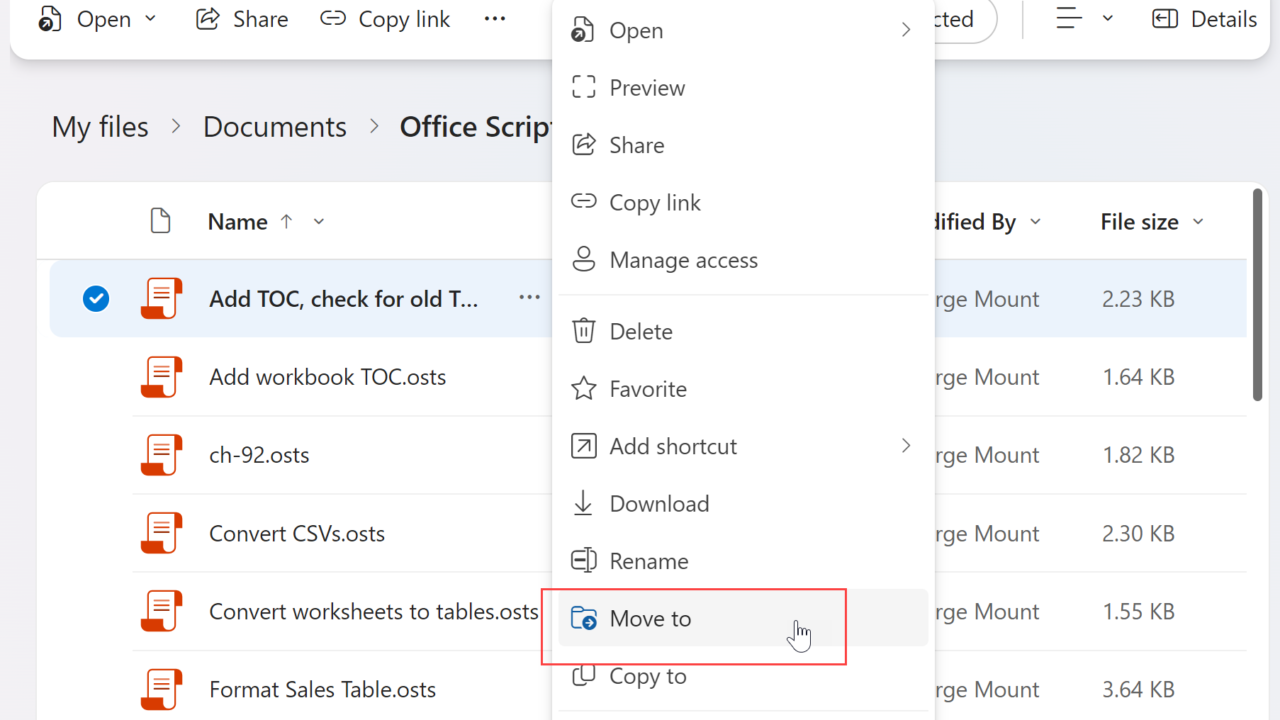The width and height of the screenshot is (1280, 720).
Task: Open the Details pane
Action: 1204,19
